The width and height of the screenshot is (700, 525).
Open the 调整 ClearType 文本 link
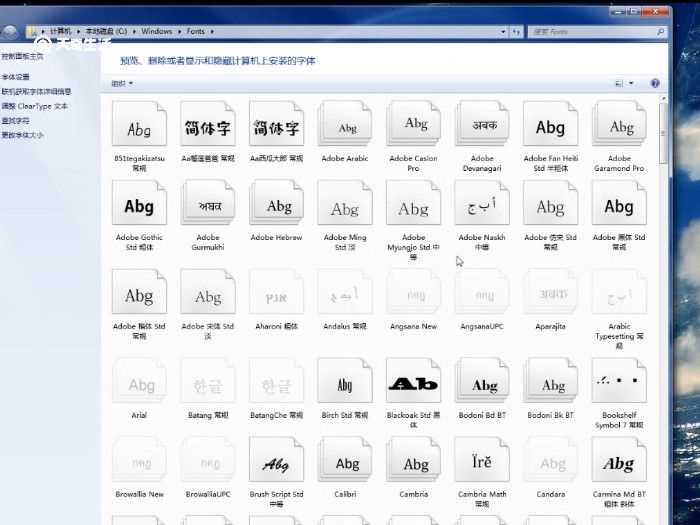pyautogui.click(x=34, y=106)
